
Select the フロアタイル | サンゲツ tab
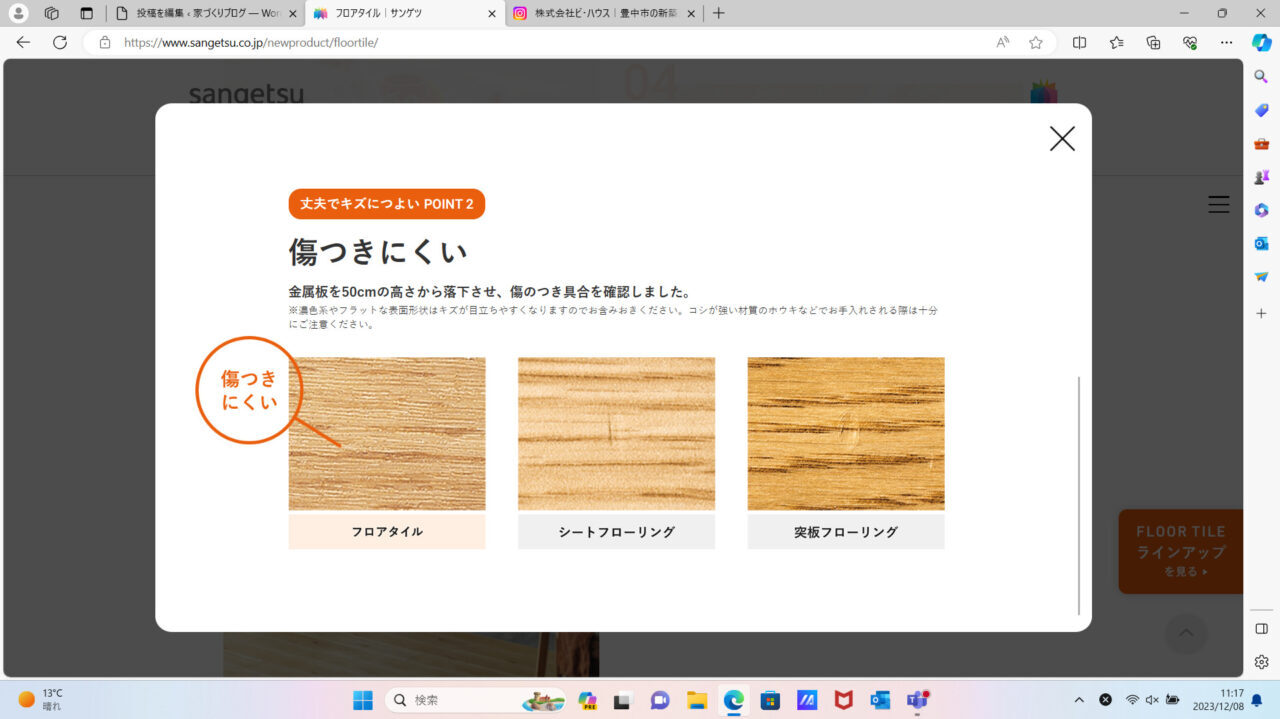click(404, 14)
